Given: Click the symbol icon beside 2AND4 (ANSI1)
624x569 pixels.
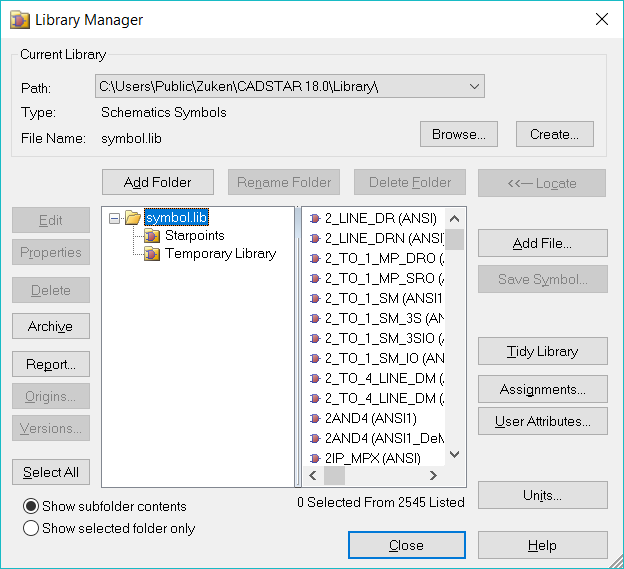Looking at the screenshot, I should [x=315, y=418].
